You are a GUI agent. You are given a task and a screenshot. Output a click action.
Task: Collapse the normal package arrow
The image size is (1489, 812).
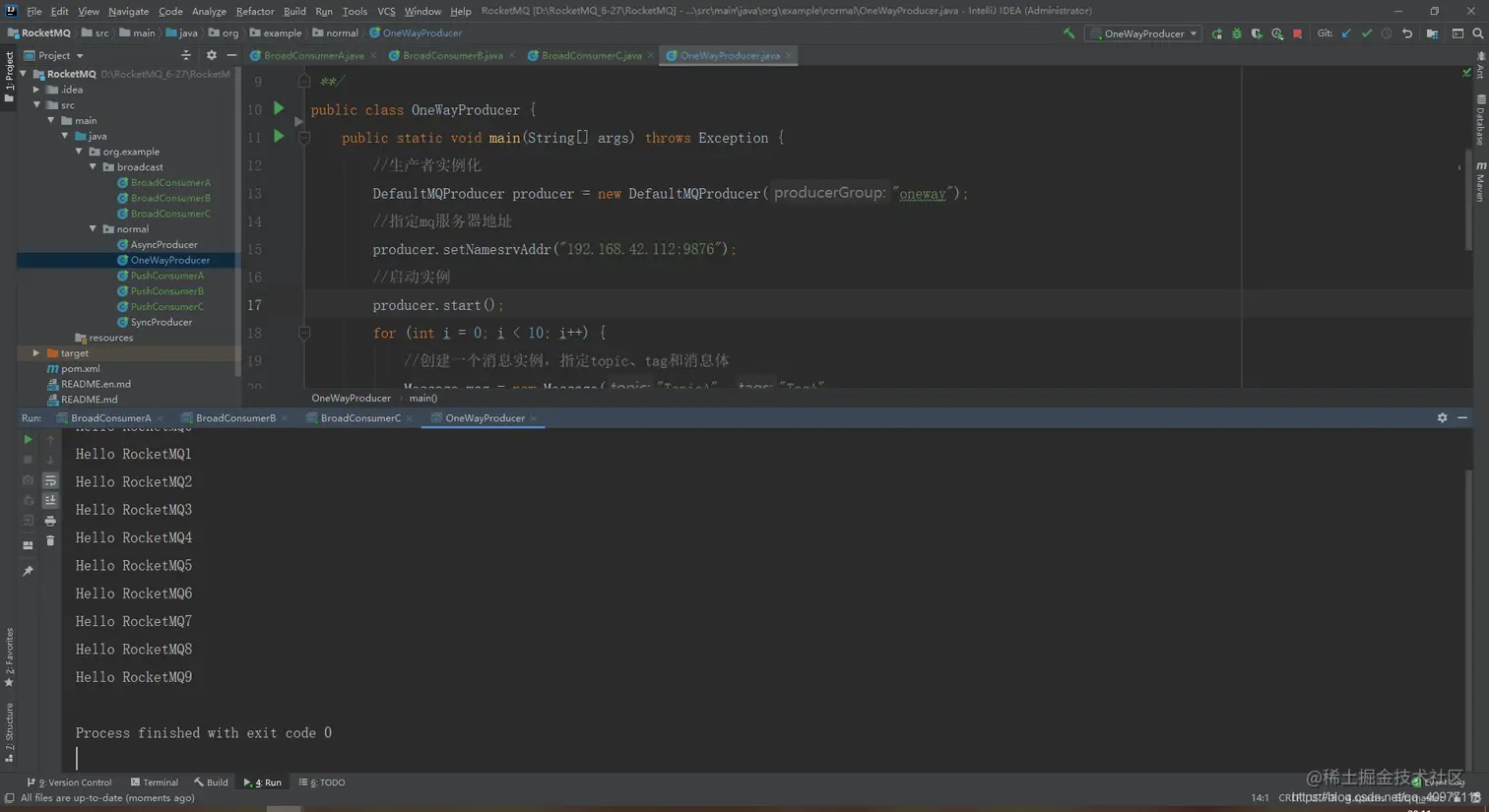coord(94,229)
